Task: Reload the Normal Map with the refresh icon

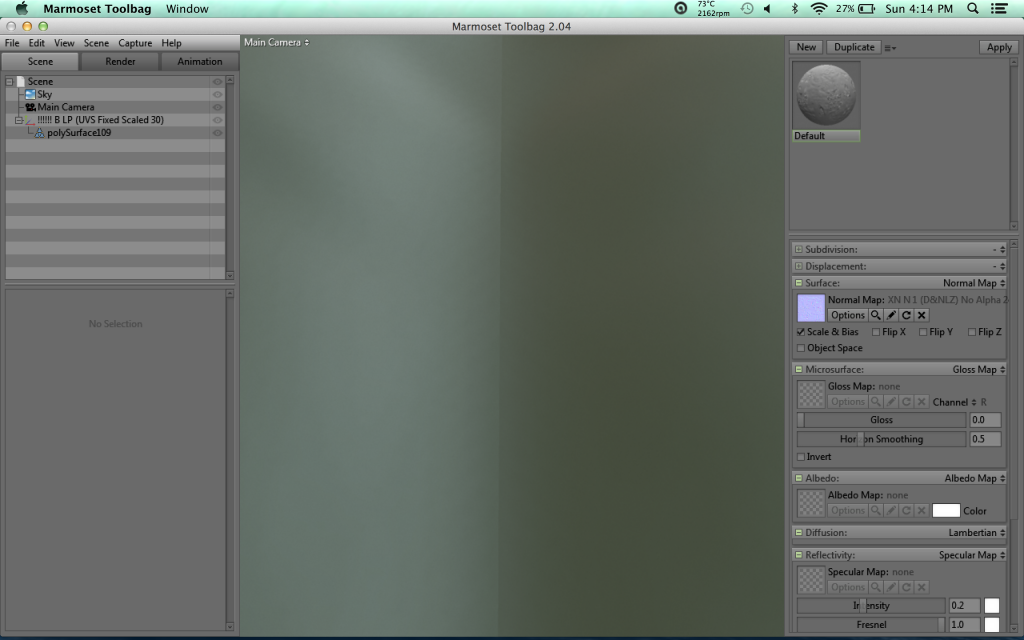Action: point(907,315)
